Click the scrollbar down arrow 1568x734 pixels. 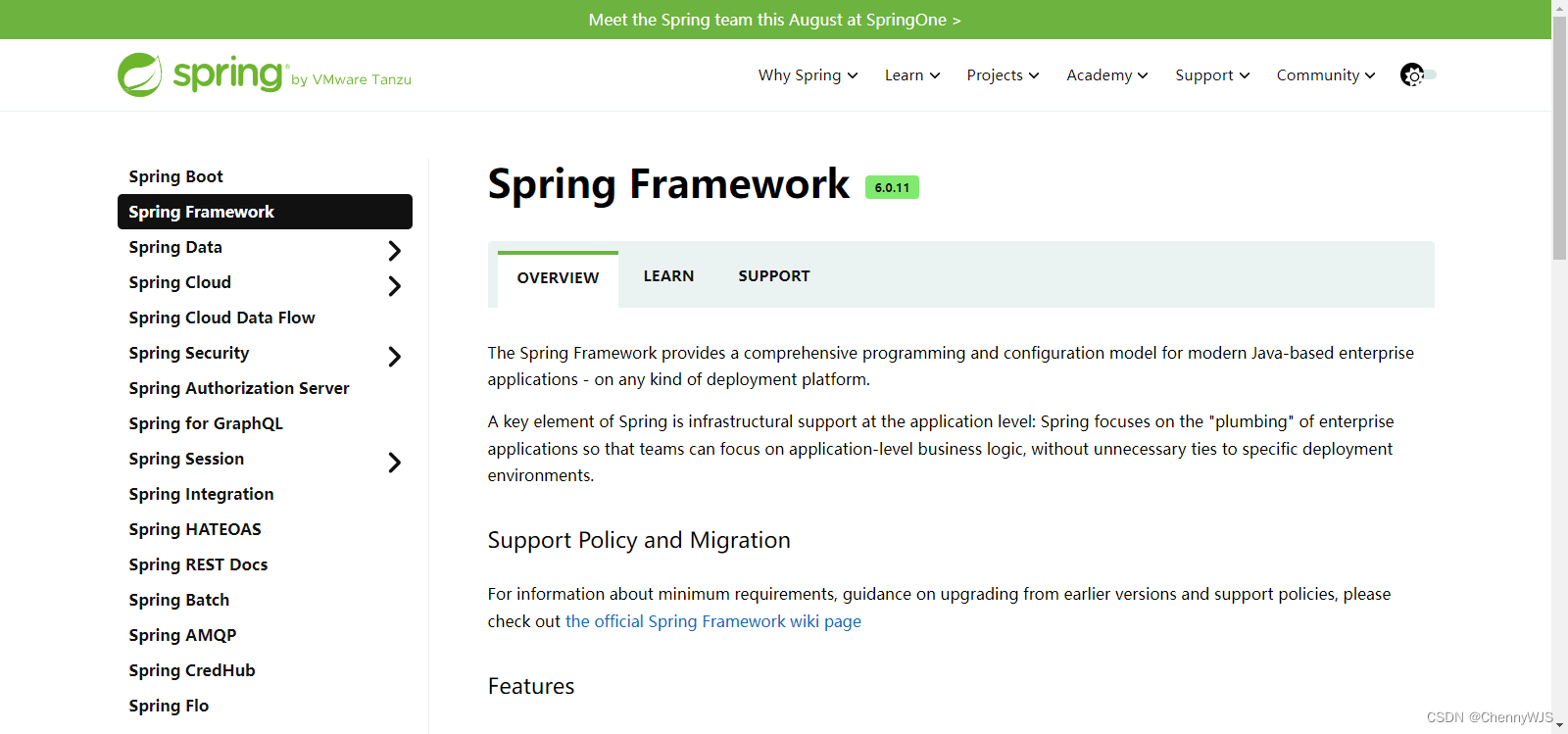tap(1559, 726)
